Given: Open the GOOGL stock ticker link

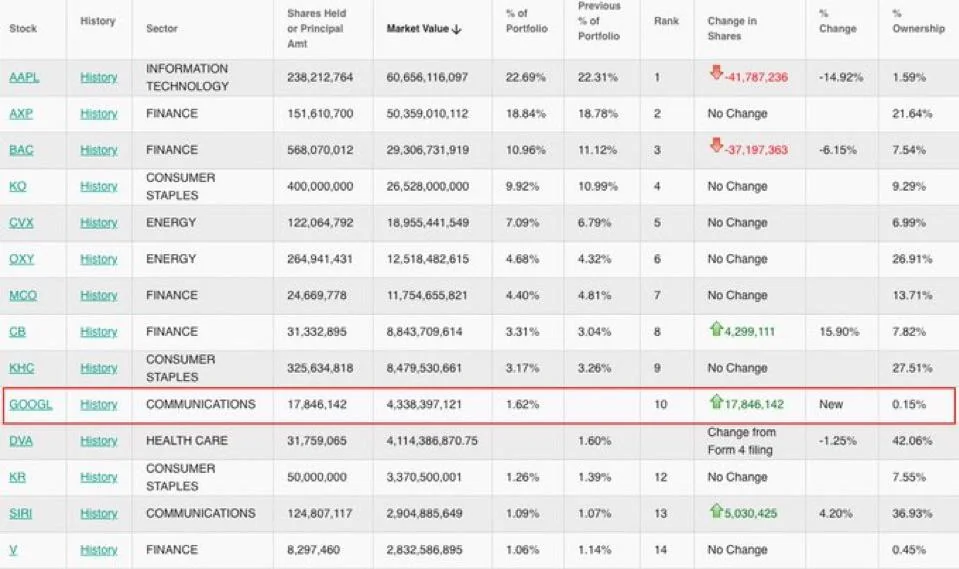Looking at the screenshot, I should tap(30, 405).
